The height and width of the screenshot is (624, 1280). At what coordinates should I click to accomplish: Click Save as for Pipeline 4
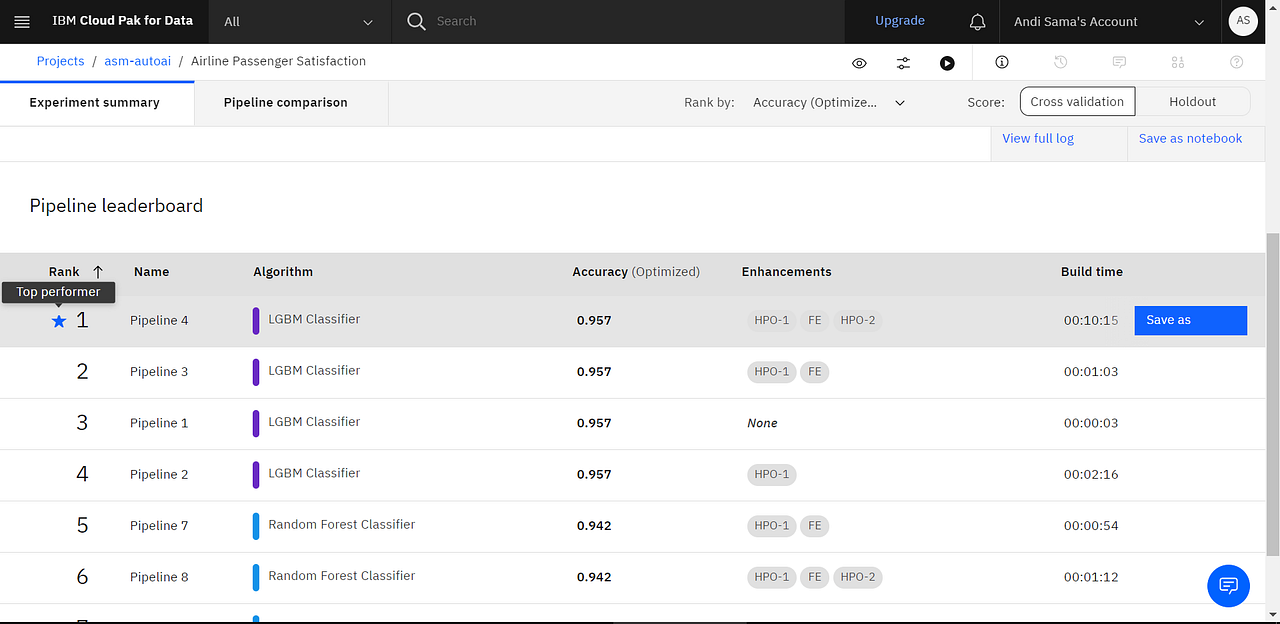click(1190, 320)
